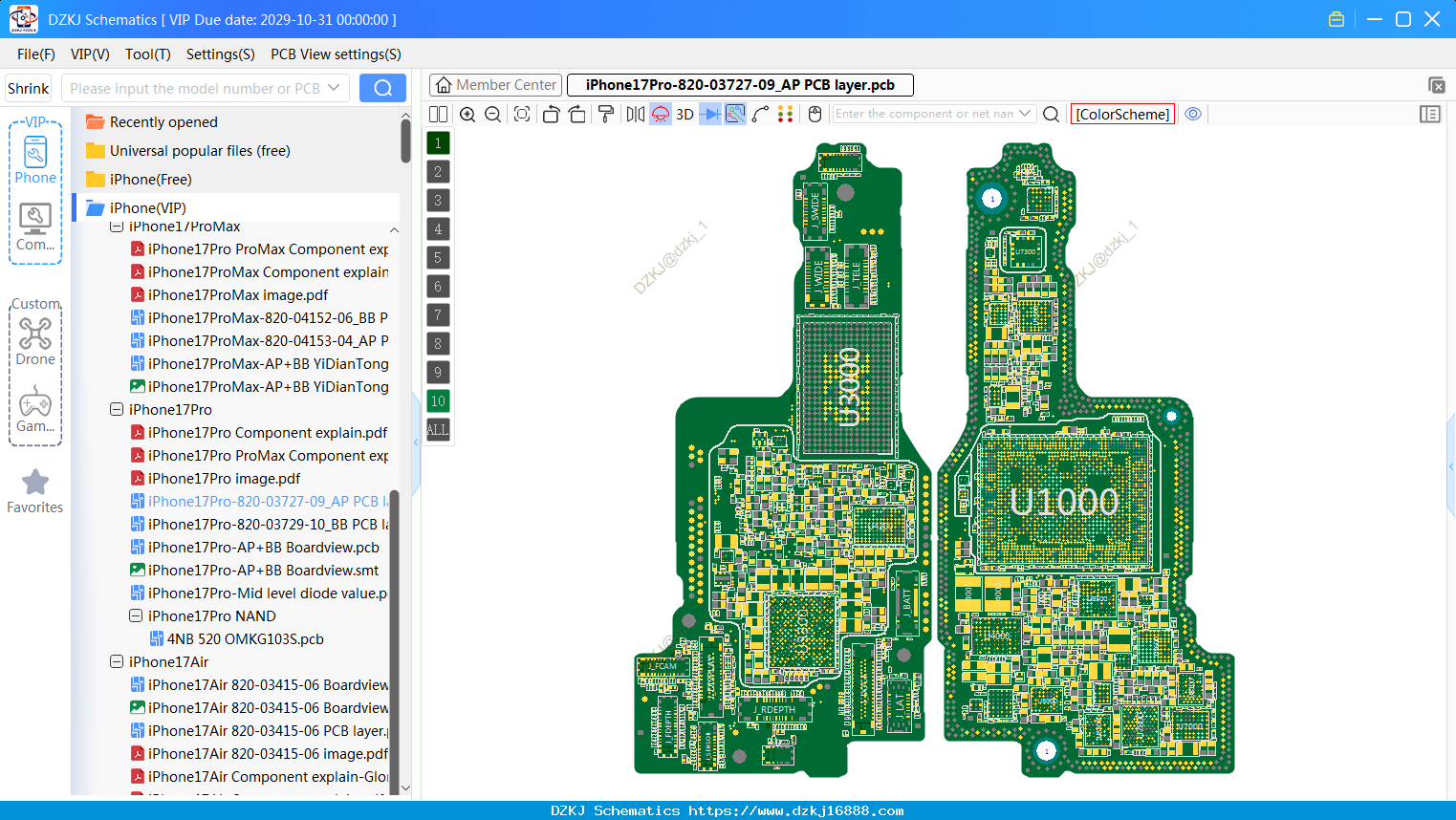Toggle the eye visibility icon

(1193, 114)
